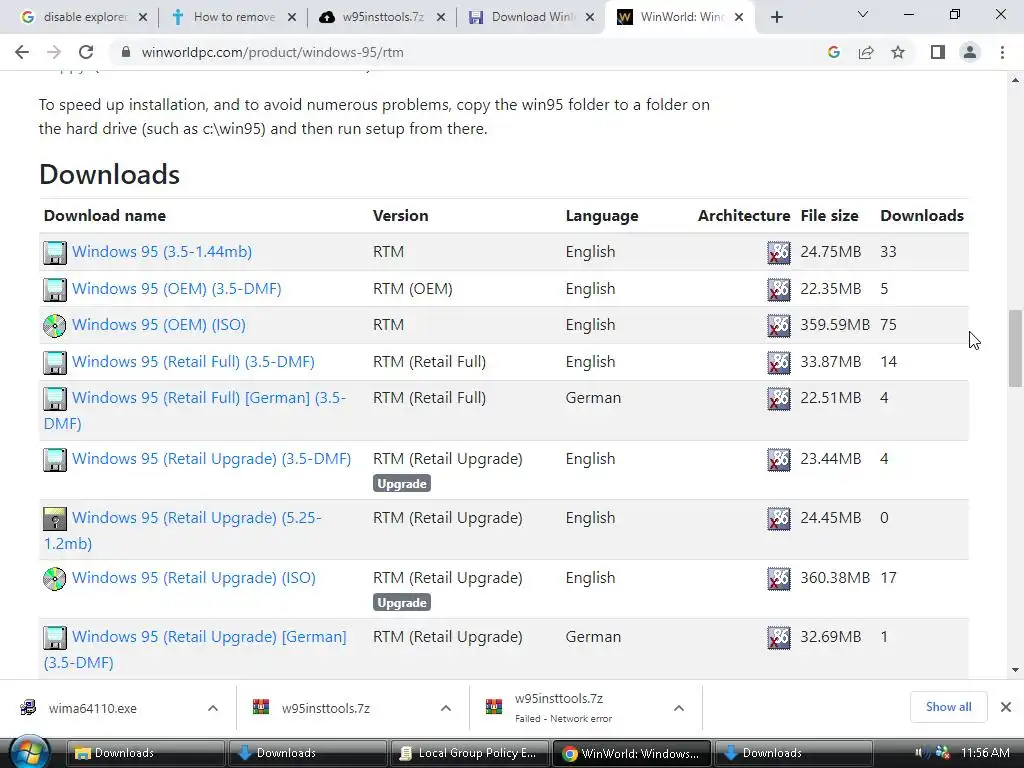Click the address bar URL
1024x768 pixels.
272,52
